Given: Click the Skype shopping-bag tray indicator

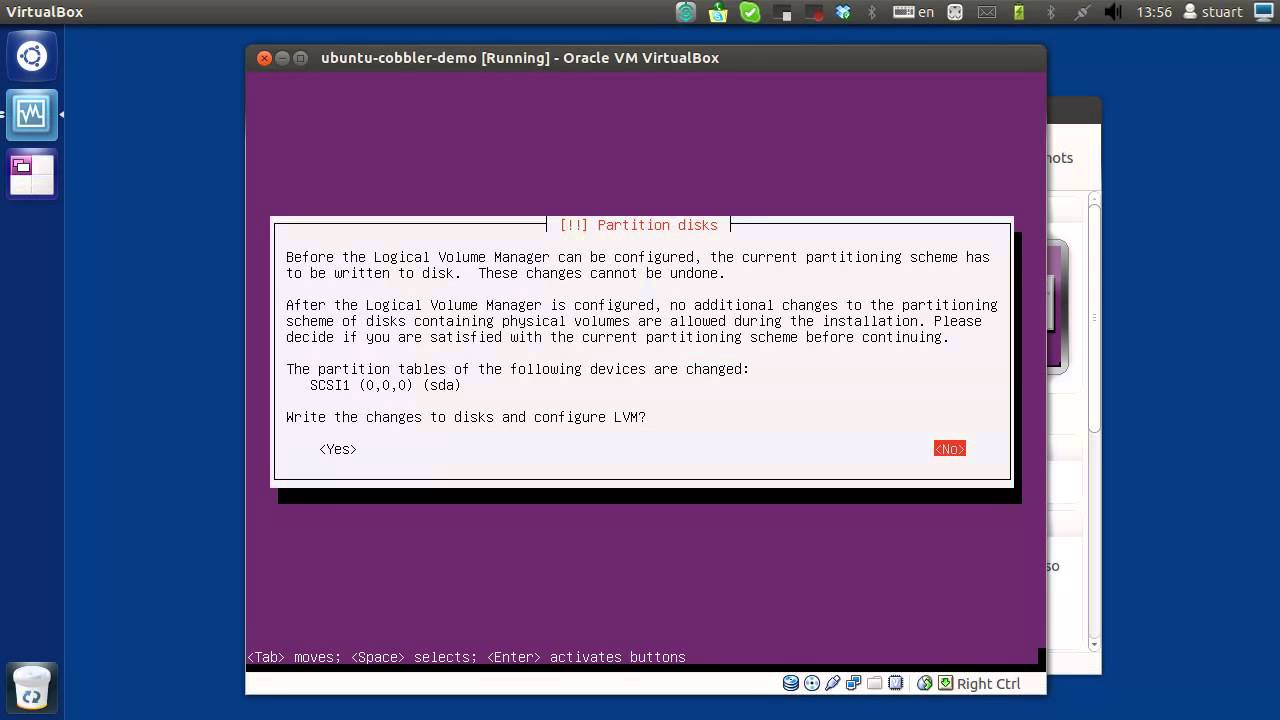Looking at the screenshot, I should pyautogui.click(x=718, y=12).
